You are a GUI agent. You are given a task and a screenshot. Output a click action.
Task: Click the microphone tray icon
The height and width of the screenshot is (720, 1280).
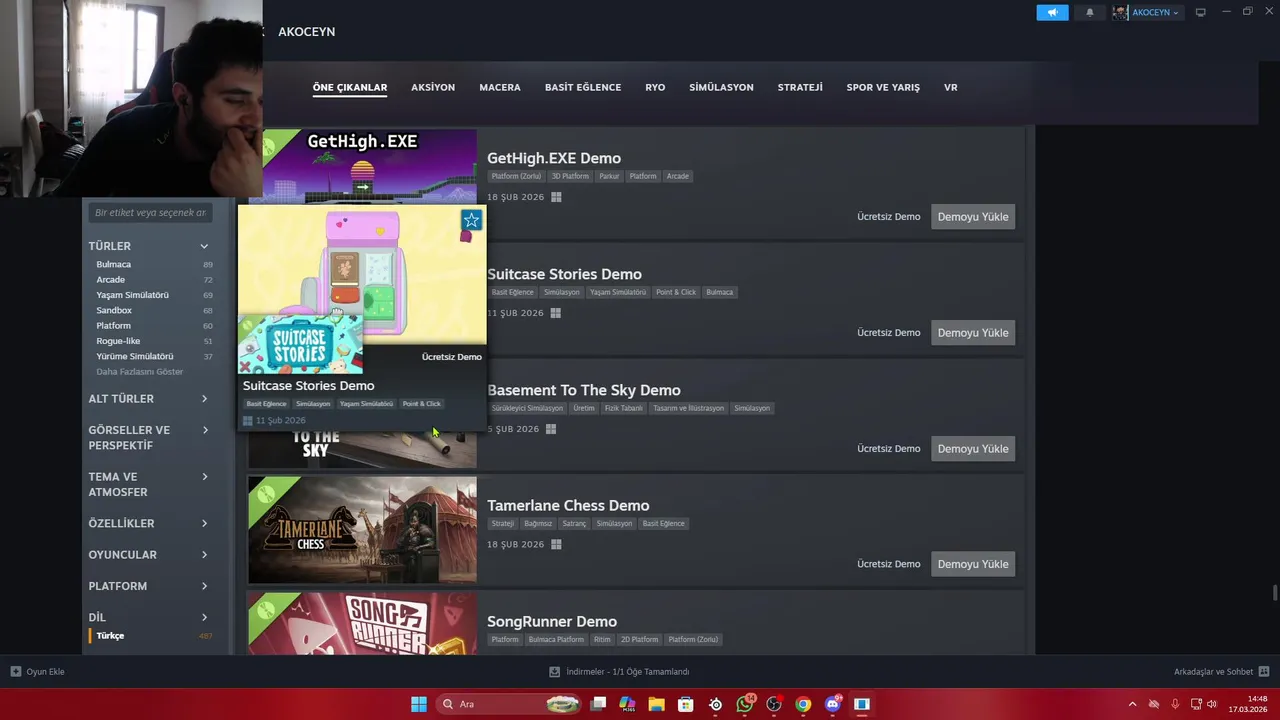point(1175,704)
